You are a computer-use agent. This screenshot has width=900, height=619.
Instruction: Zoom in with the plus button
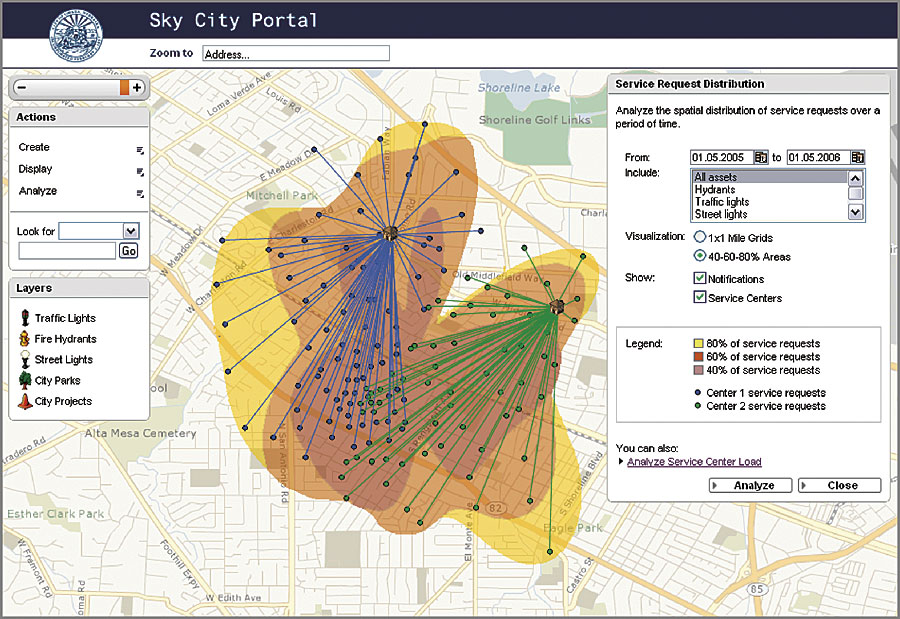[x=137, y=88]
